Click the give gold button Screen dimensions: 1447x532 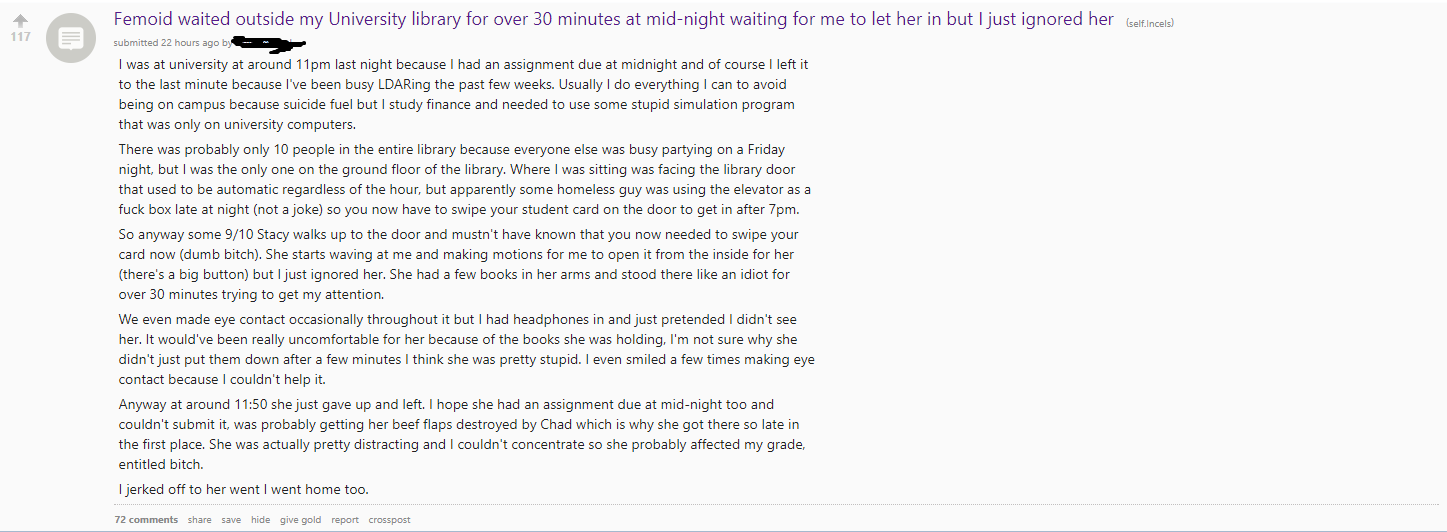point(300,520)
